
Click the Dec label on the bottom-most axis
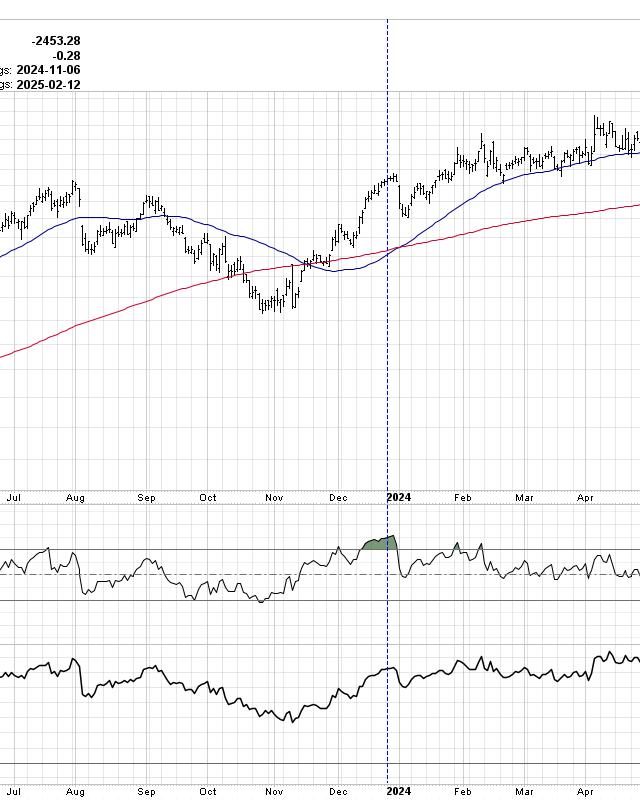(x=338, y=791)
